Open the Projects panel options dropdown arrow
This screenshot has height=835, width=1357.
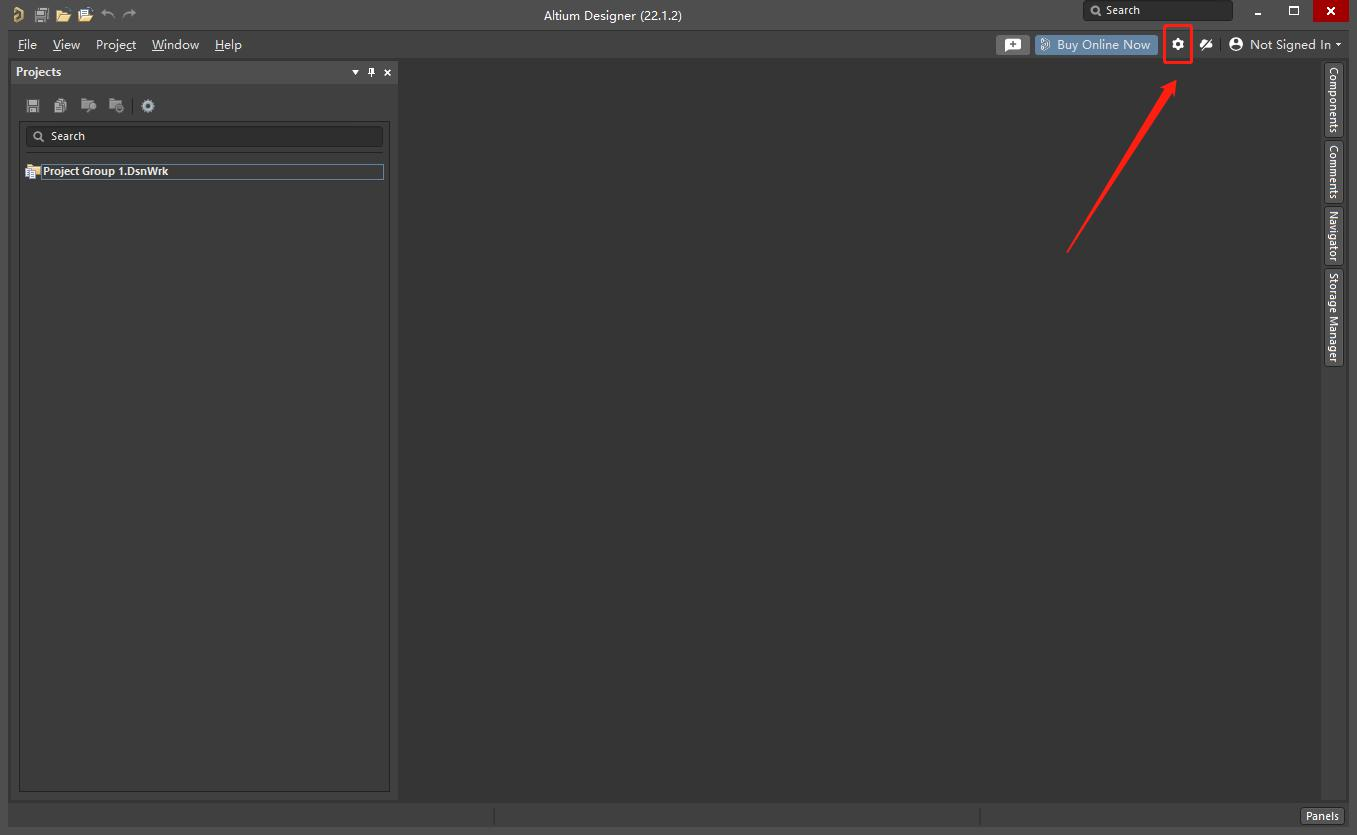click(x=355, y=72)
